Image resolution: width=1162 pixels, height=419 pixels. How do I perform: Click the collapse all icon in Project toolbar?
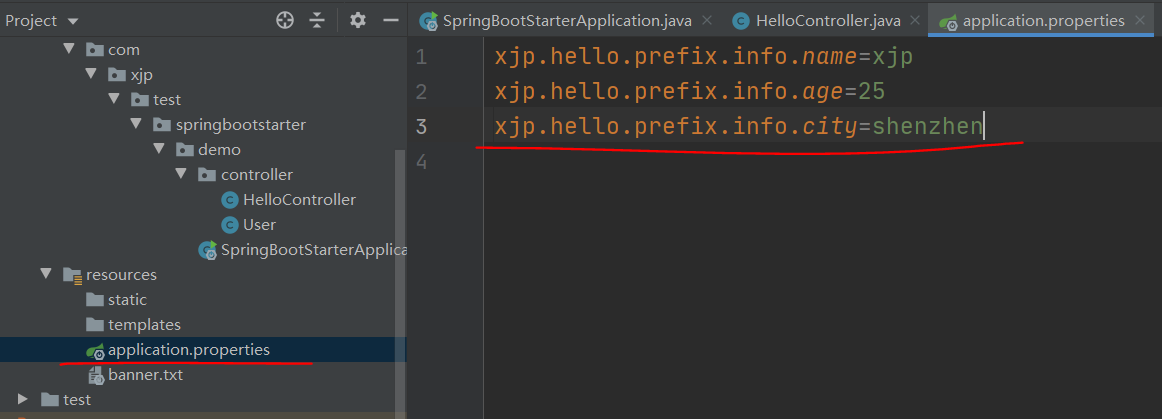click(317, 20)
